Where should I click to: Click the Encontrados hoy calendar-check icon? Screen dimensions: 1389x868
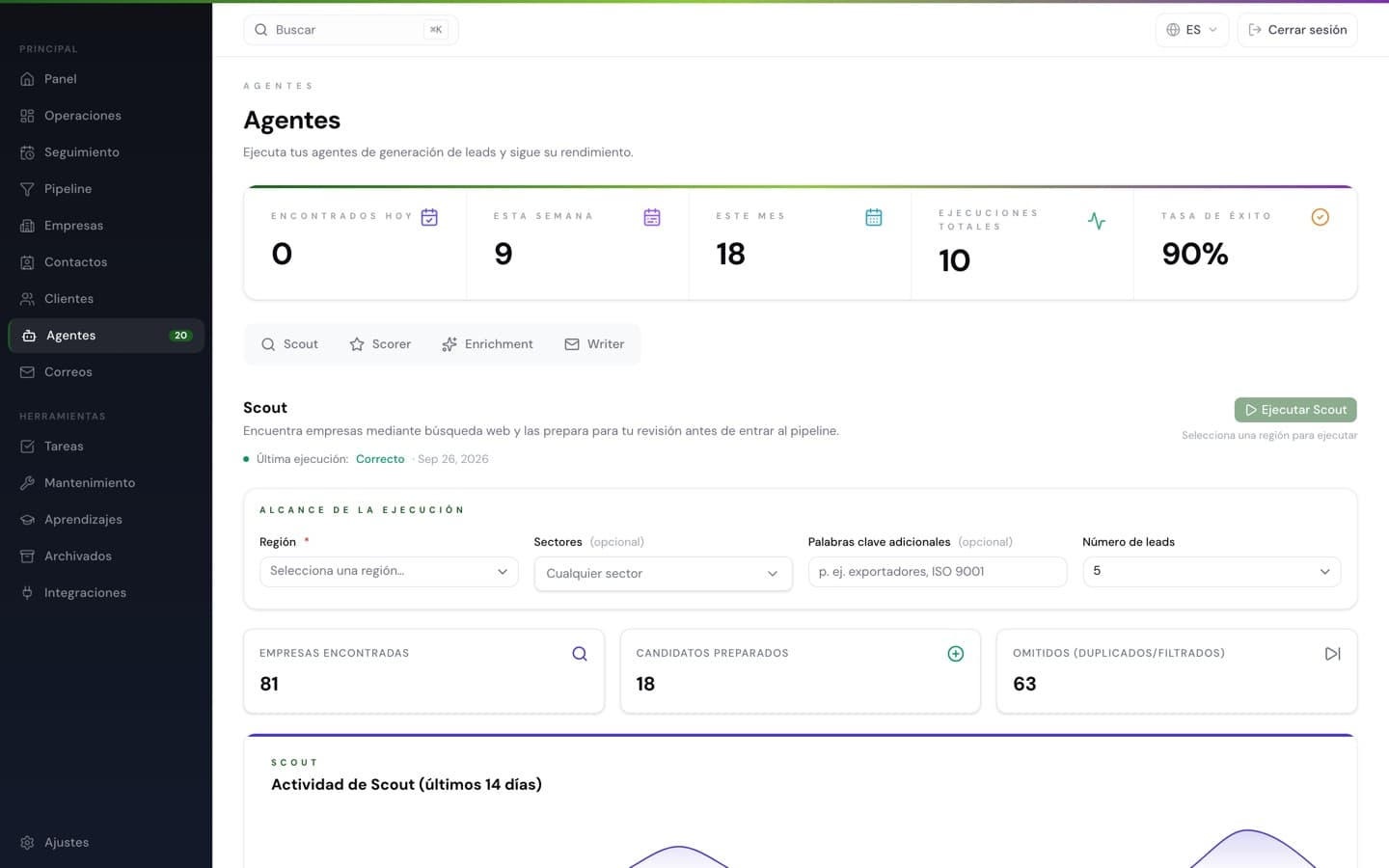[x=429, y=218]
